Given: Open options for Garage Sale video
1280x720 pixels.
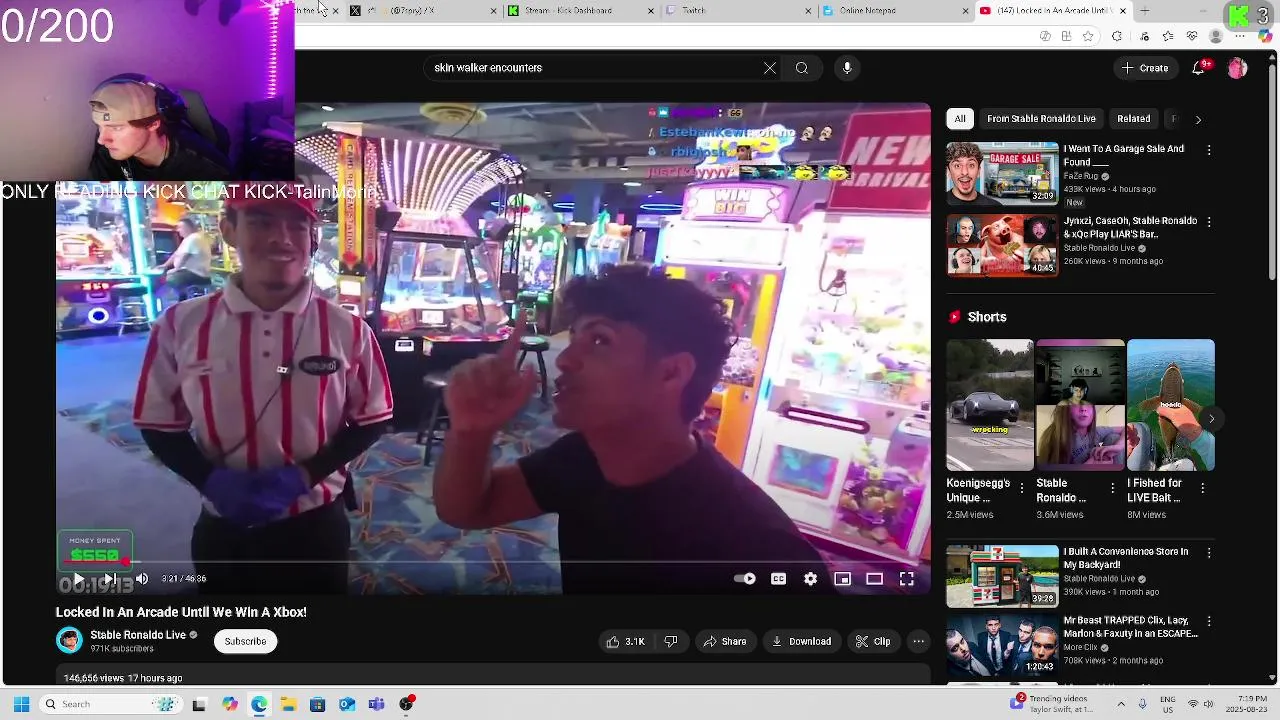Looking at the screenshot, I should click(1209, 150).
